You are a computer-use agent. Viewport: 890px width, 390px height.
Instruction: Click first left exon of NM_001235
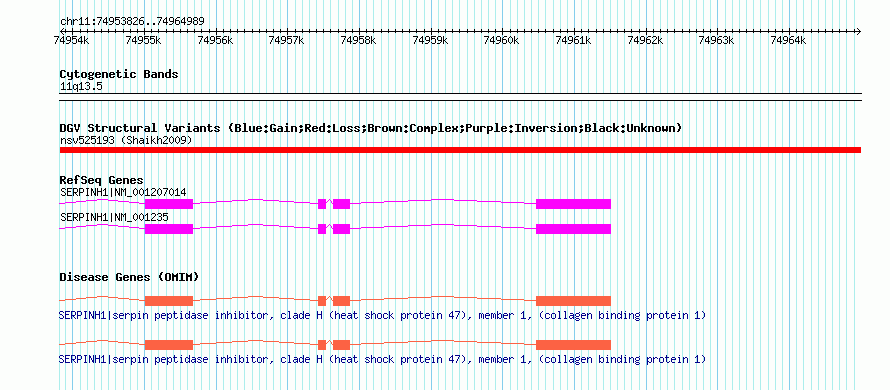tap(169, 229)
